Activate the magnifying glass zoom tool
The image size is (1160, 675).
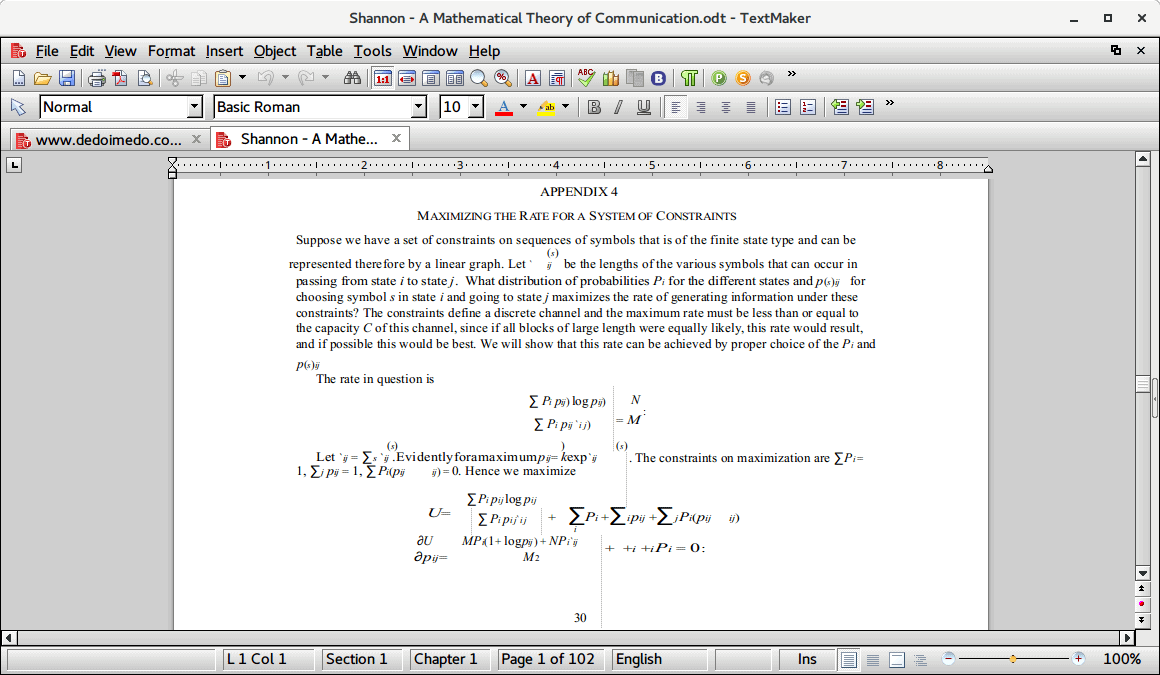point(479,78)
